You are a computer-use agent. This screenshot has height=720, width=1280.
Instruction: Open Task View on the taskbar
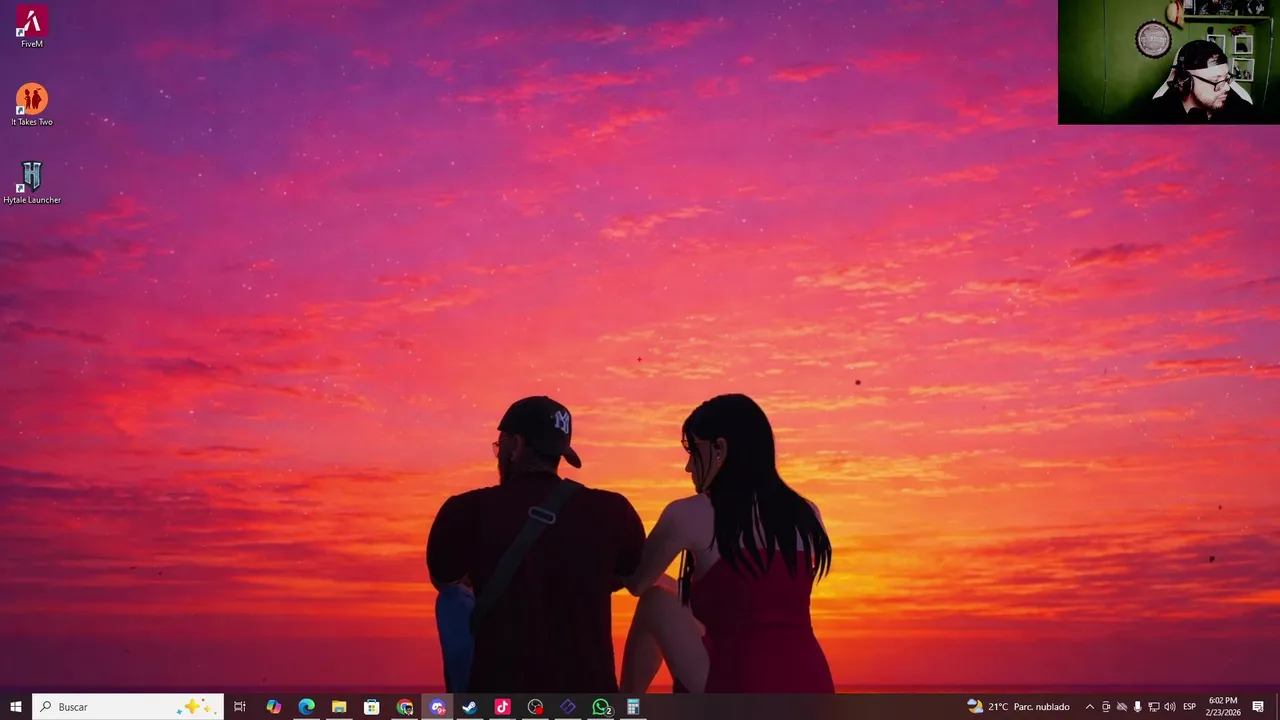pyautogui.click(x=240, y=707)
